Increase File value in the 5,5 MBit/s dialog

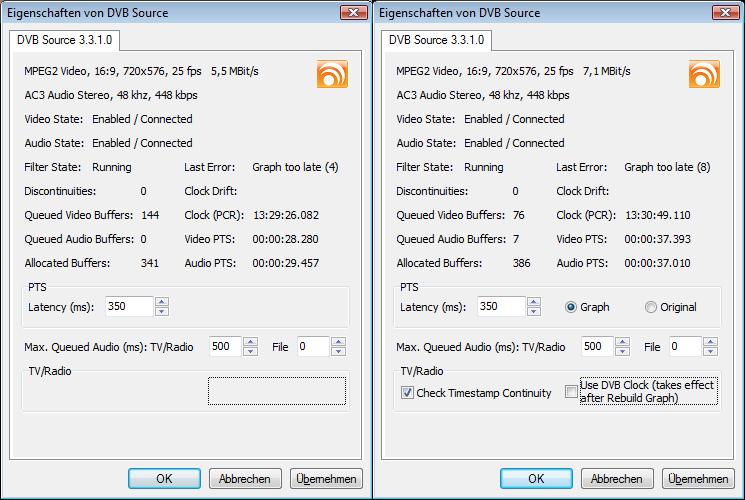tap(338, 342)
